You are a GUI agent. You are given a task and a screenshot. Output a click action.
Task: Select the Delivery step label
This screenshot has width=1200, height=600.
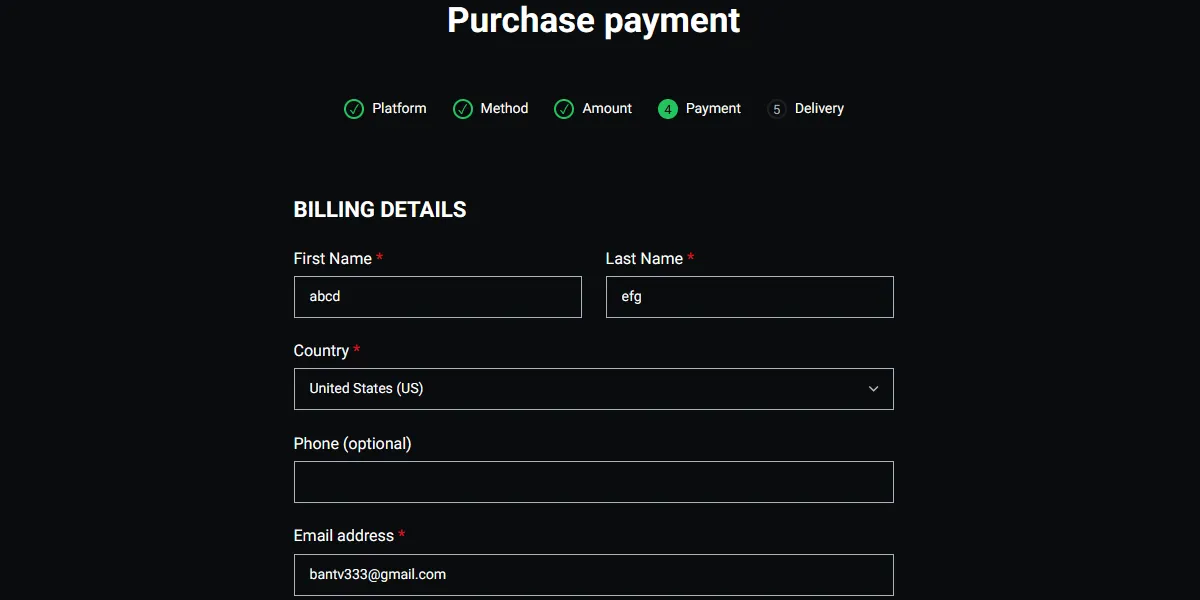pos(819,108)
